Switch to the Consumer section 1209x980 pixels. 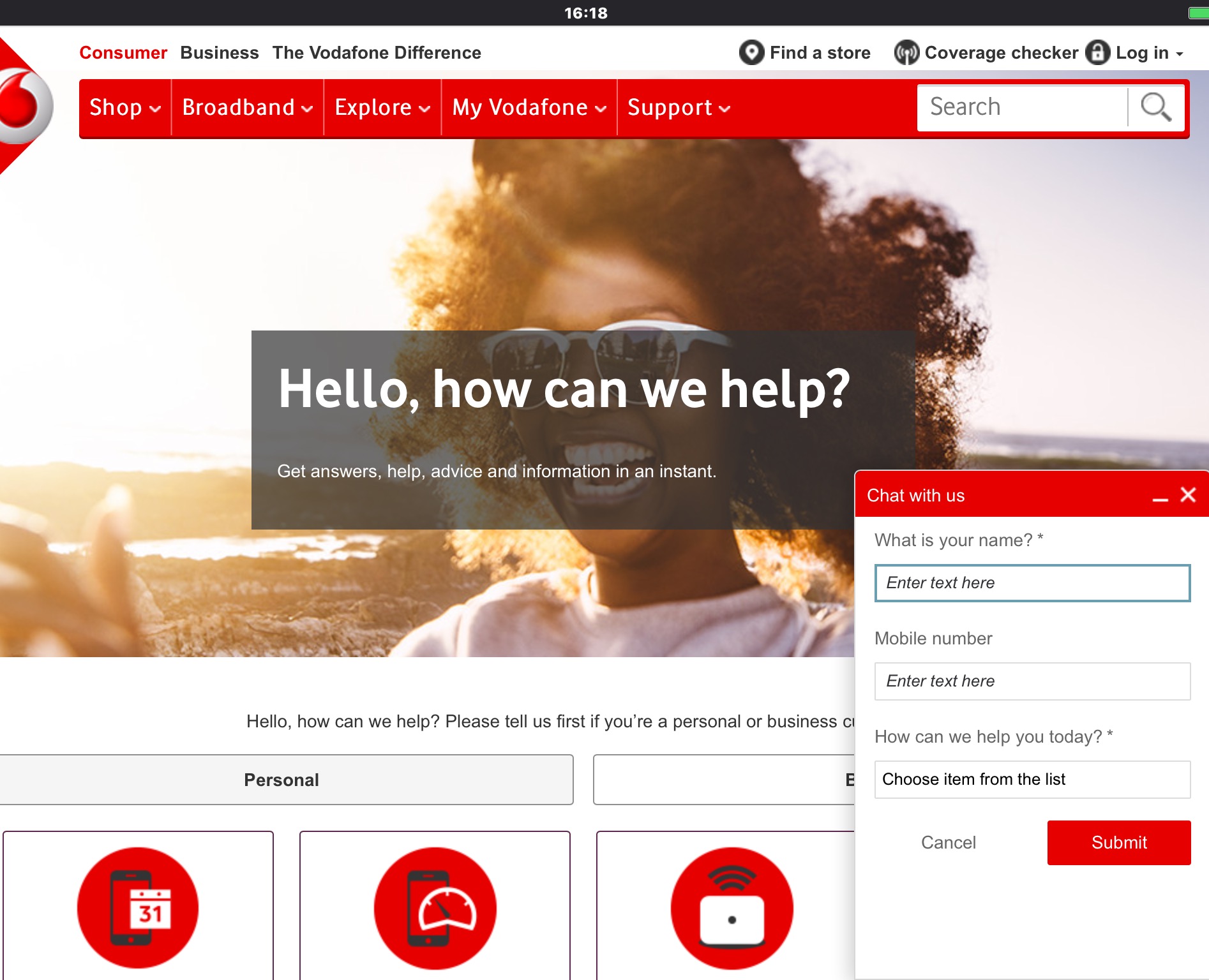coord(123,52)
